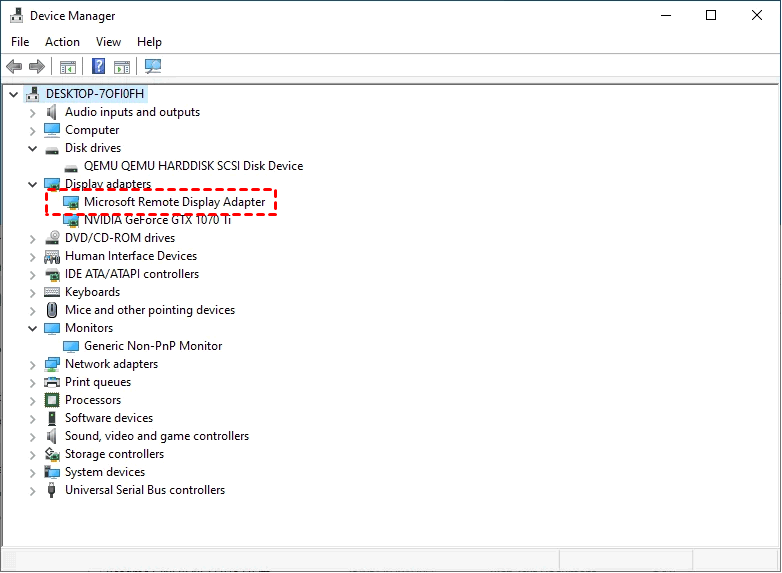The width and height of the screenshot is (782, 573).
Task: Click the Generic Non-PnP Monitor icon
Action: (x=71, y=346)
